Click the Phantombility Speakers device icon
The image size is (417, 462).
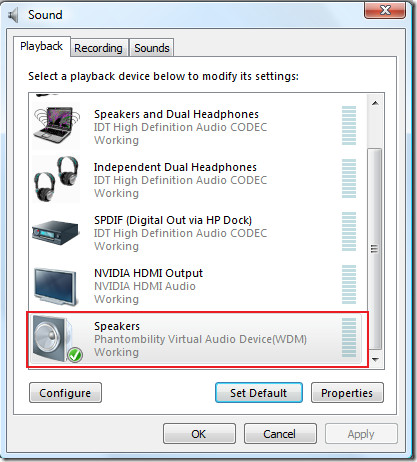click(x=53, y=339)
